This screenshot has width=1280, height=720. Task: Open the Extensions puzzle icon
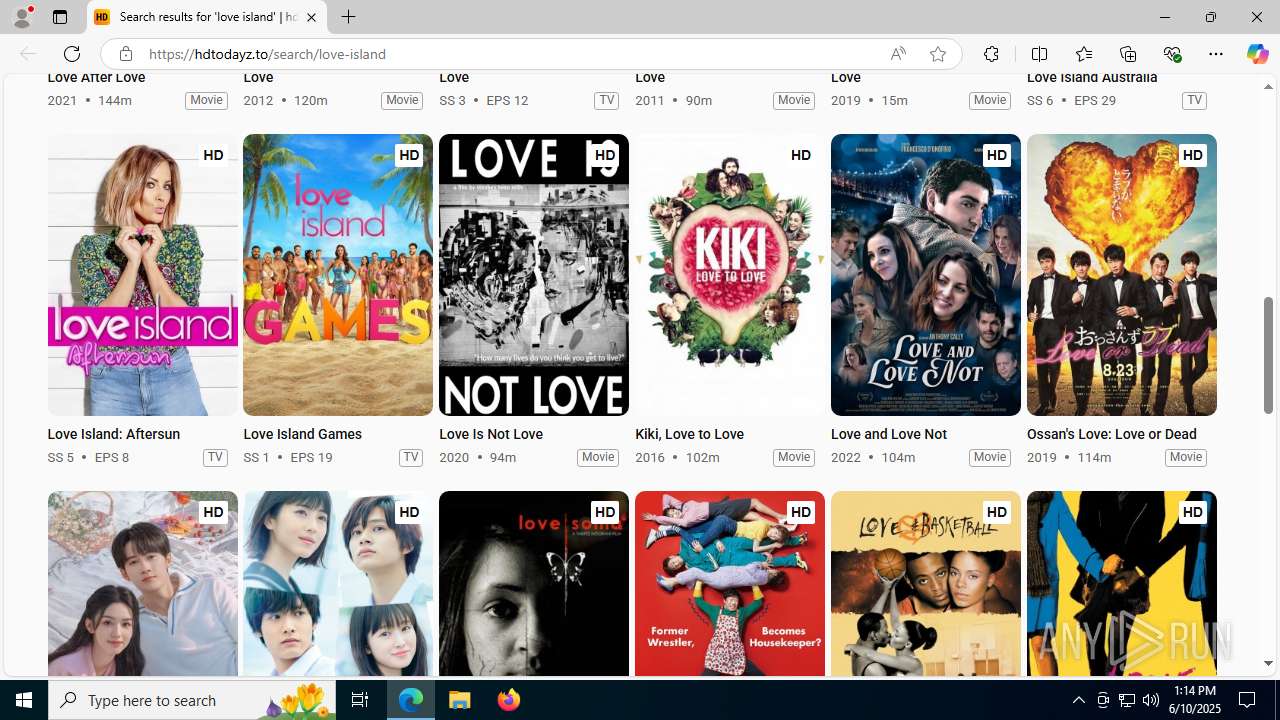[x=991, y=54]
